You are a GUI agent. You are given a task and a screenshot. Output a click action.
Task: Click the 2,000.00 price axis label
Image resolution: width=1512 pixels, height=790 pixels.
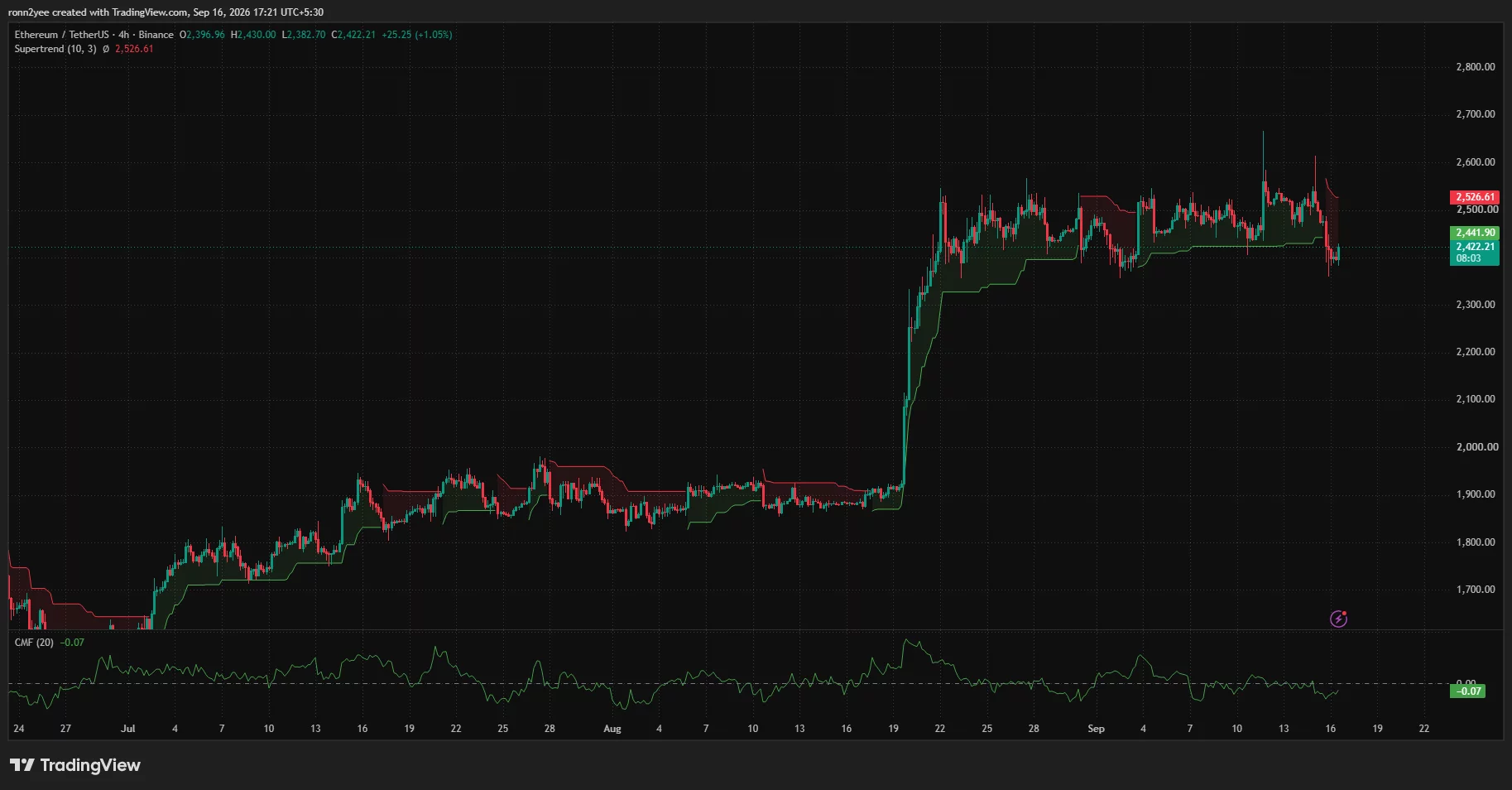pos(1477,447)
